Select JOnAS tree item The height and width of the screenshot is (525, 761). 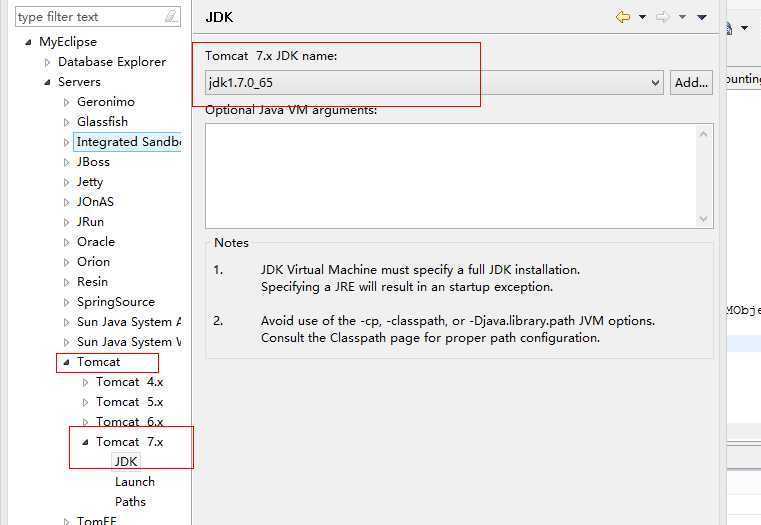95,201
